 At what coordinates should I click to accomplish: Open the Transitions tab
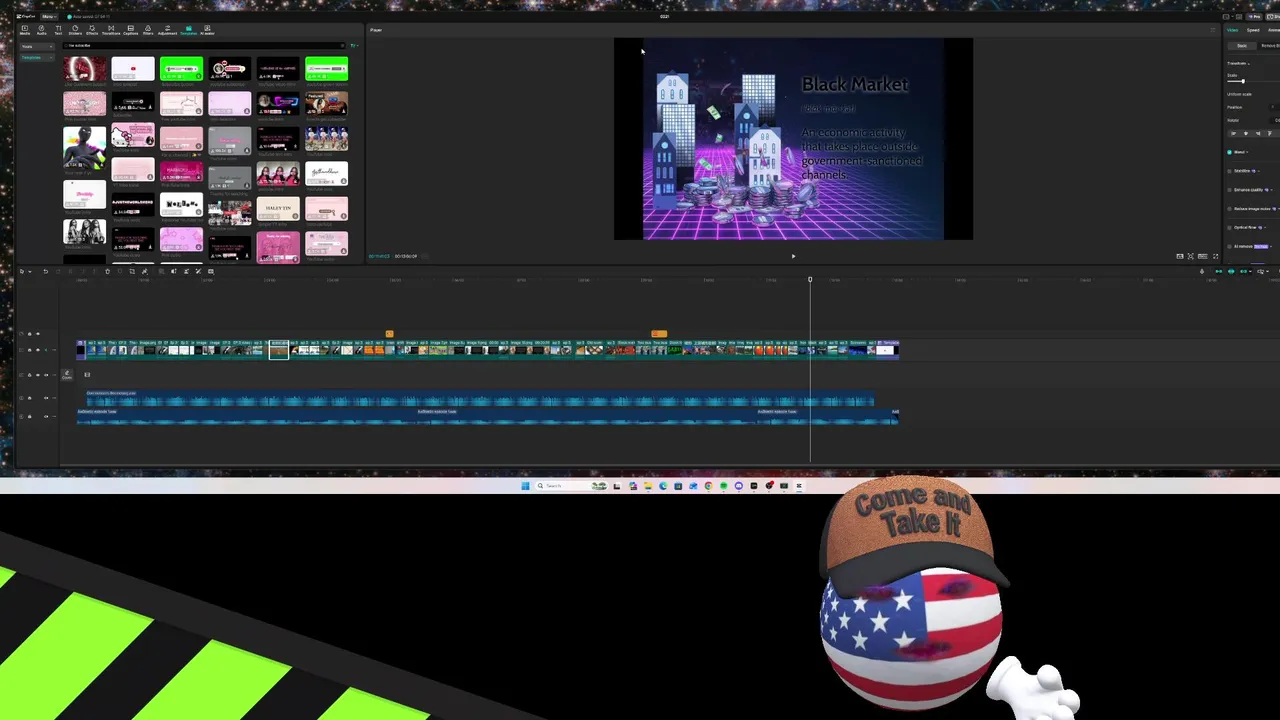point(111,30)
